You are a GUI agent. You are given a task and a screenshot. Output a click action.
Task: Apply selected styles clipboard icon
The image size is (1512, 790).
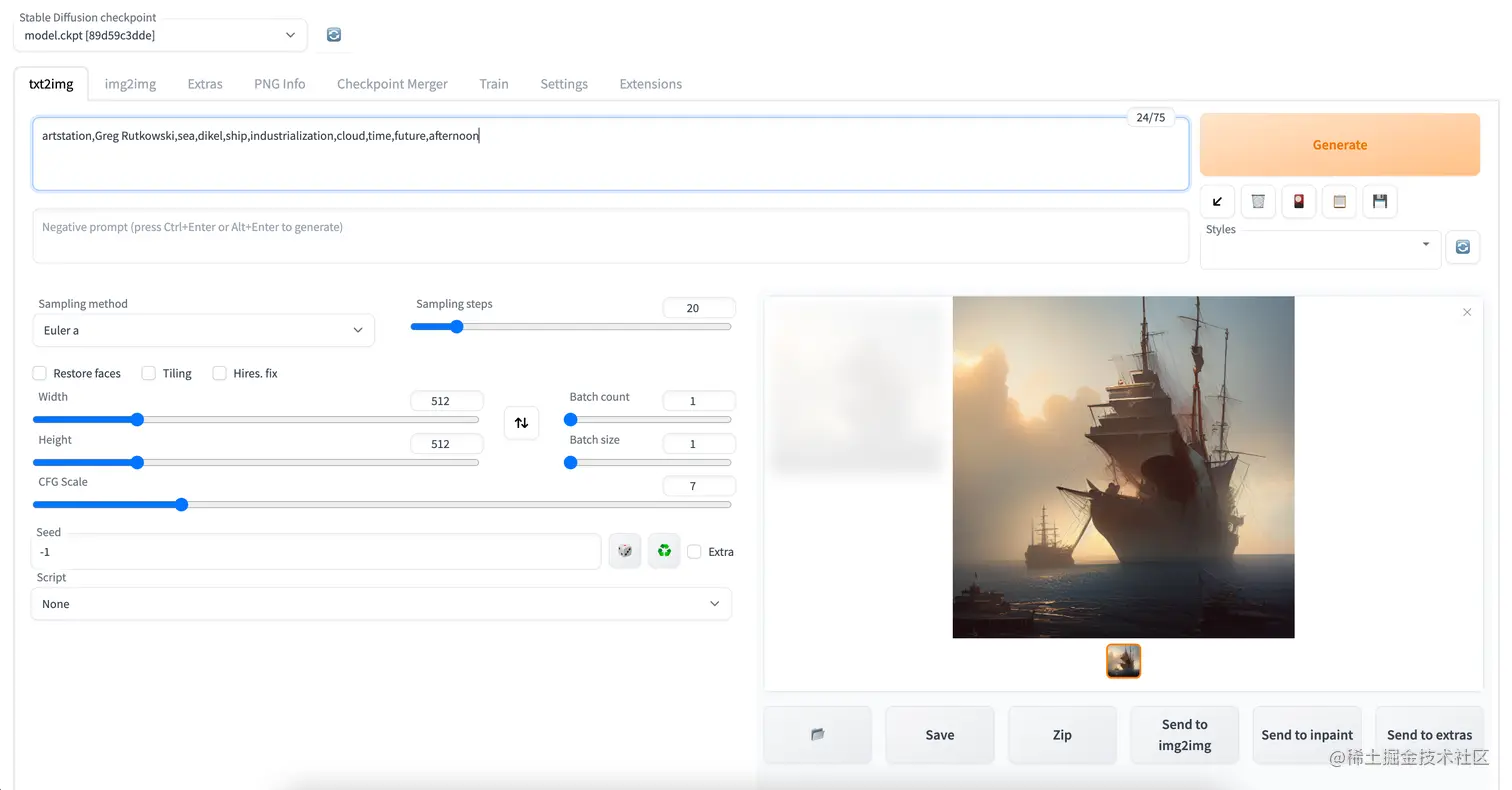tap(1340, 201)
